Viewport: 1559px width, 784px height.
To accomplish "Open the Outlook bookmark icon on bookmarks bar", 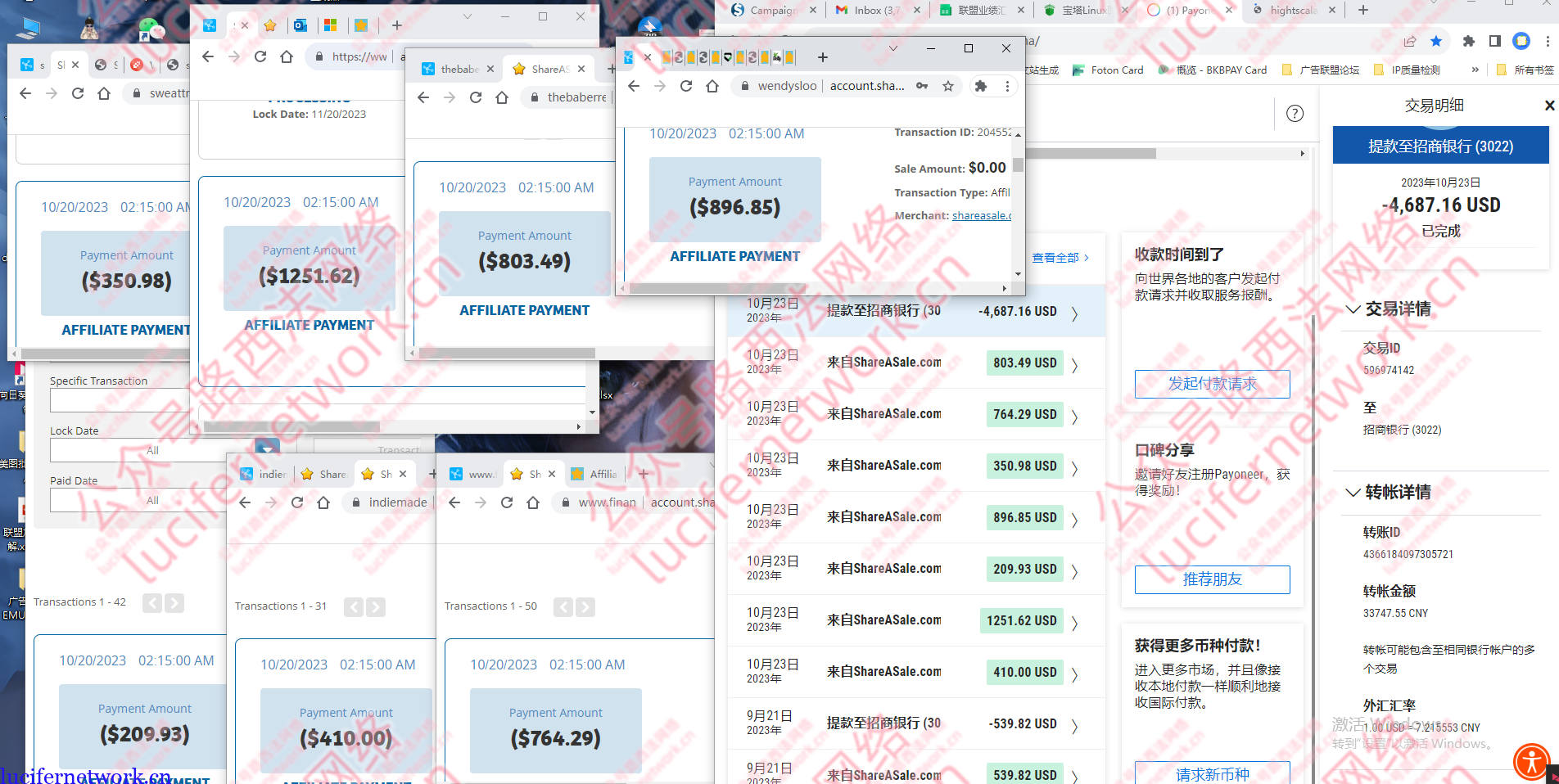I will [x=301, y=25].
